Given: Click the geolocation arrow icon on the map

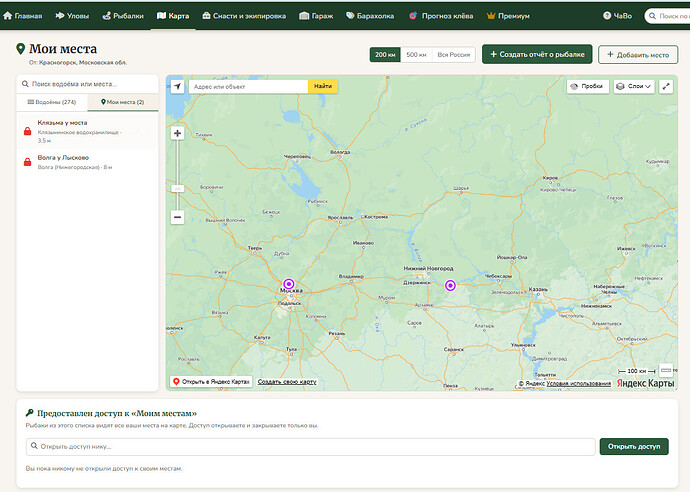Looking at the screenshot, I should [177, 86].
